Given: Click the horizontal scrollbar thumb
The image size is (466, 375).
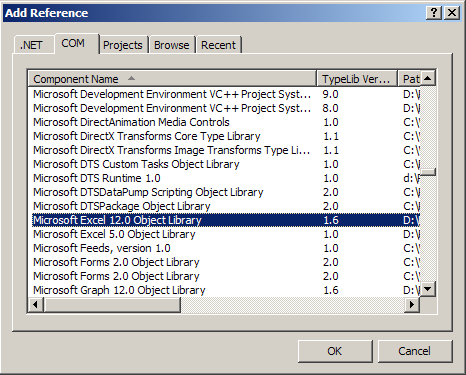Looking at the screenshot, I should pos(112,304).
